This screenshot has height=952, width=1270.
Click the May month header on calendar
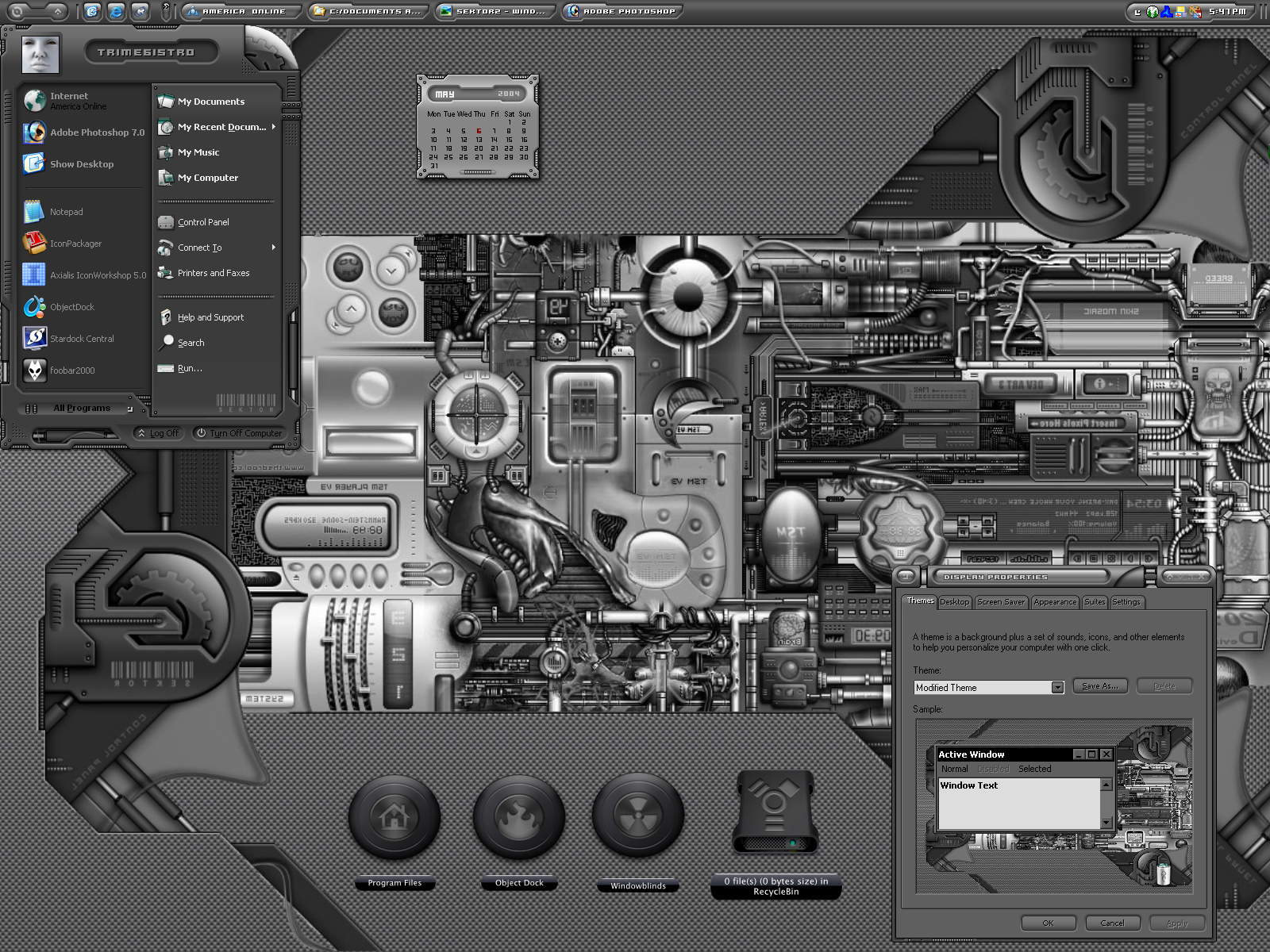444,94
